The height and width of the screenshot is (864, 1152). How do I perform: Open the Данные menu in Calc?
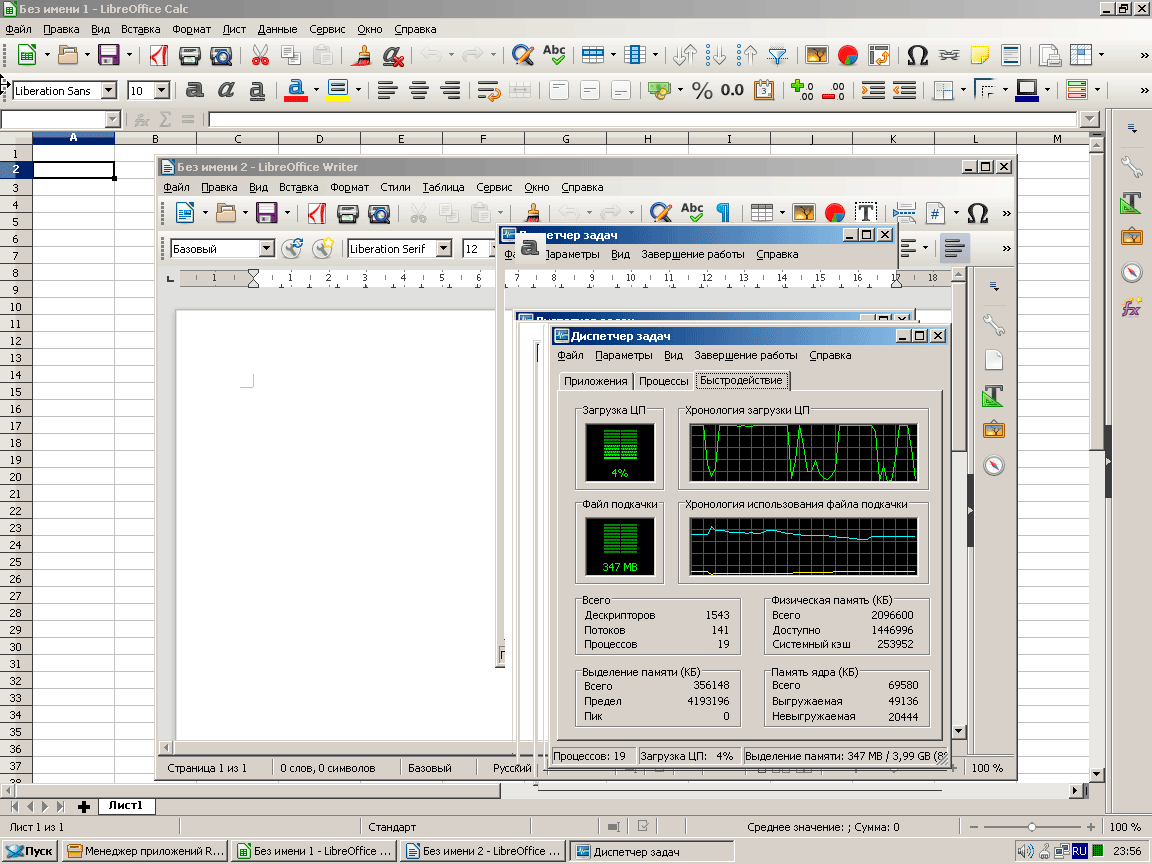coord(277,30)
